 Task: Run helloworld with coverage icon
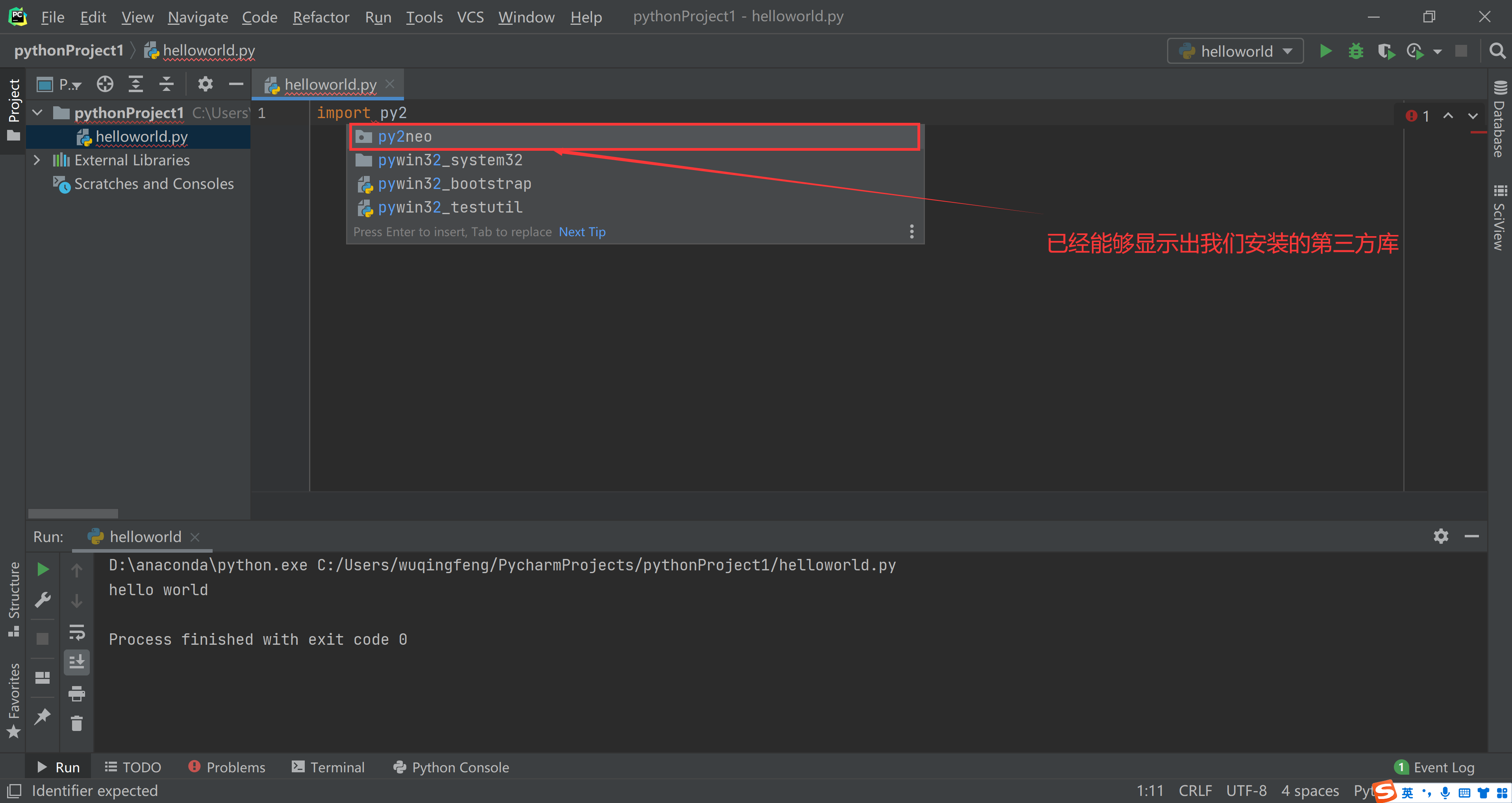point(1386,51)
